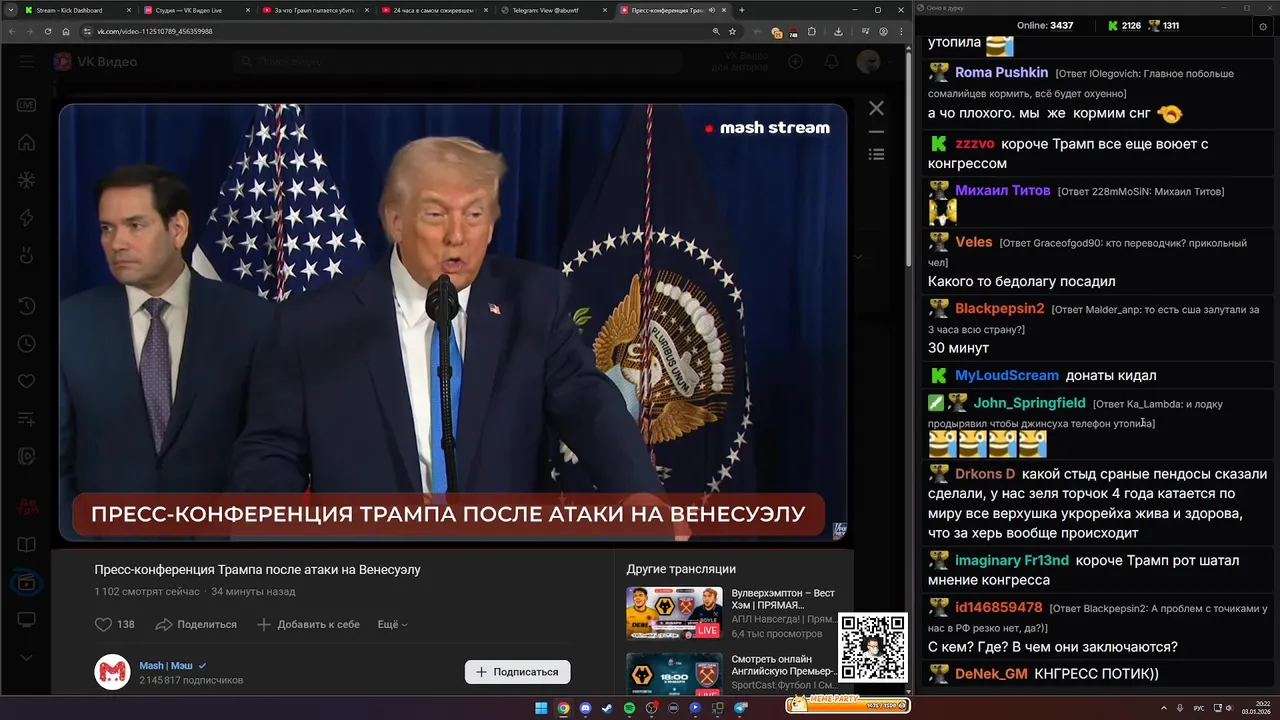
Task: Open Chrome extensions puzzle icon
Action: pos(811,31)
